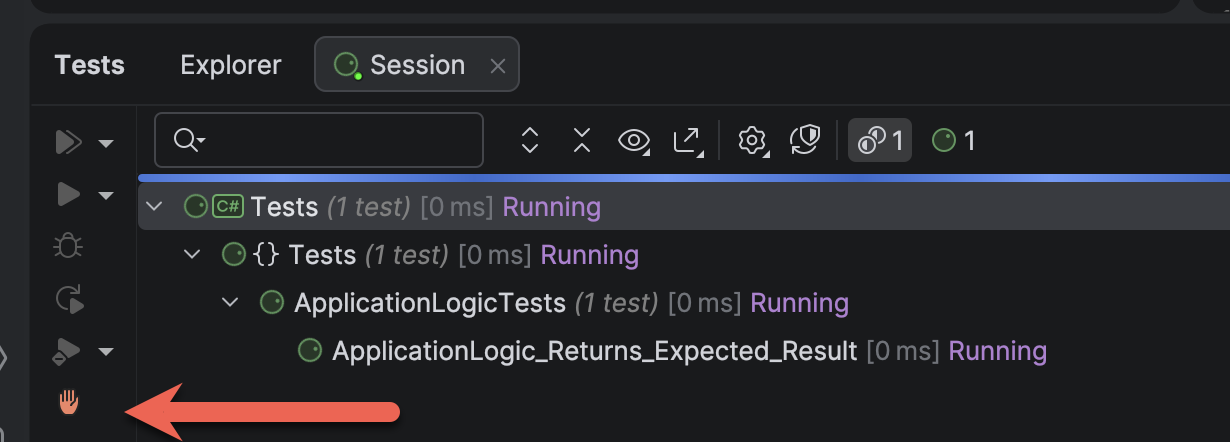Toggle the total tests filter showing 1
Viewport: 1230px width, 442px height.
880,141
